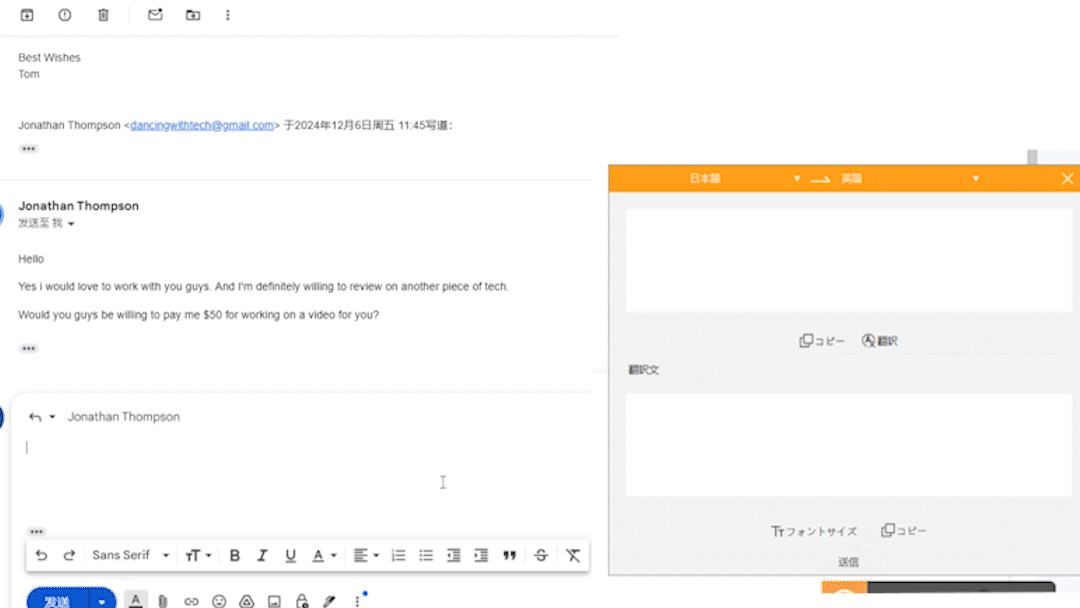Open the more options menu in top toolbar
This screenshot has height=608, width=1080.
point(228,15)
